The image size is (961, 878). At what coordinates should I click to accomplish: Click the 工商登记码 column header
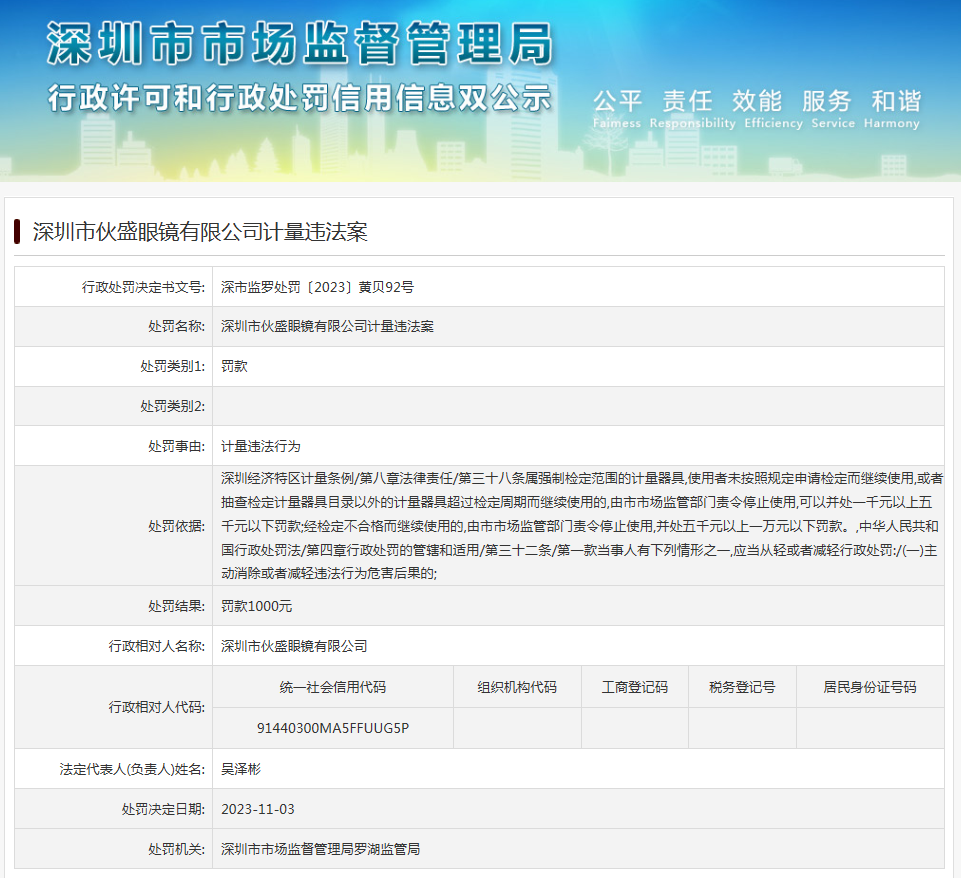click(634, 687)
